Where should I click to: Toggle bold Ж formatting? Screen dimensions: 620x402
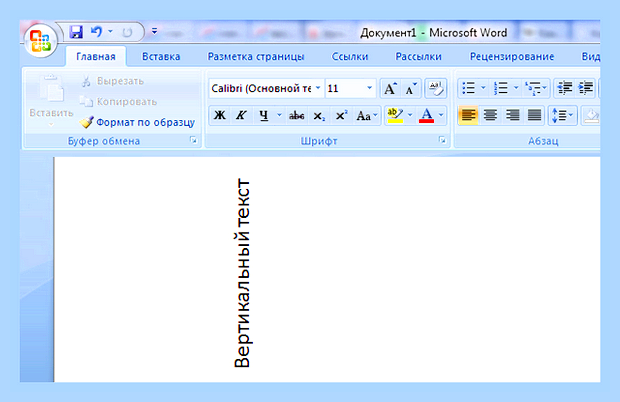point(219,115)
